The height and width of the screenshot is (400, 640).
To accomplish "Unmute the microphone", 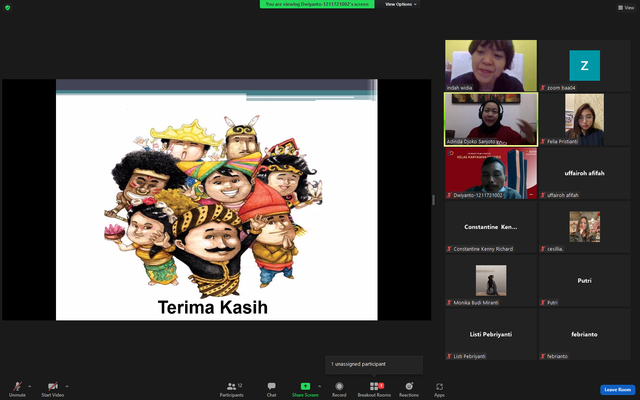I will click(x=17, y=389).
